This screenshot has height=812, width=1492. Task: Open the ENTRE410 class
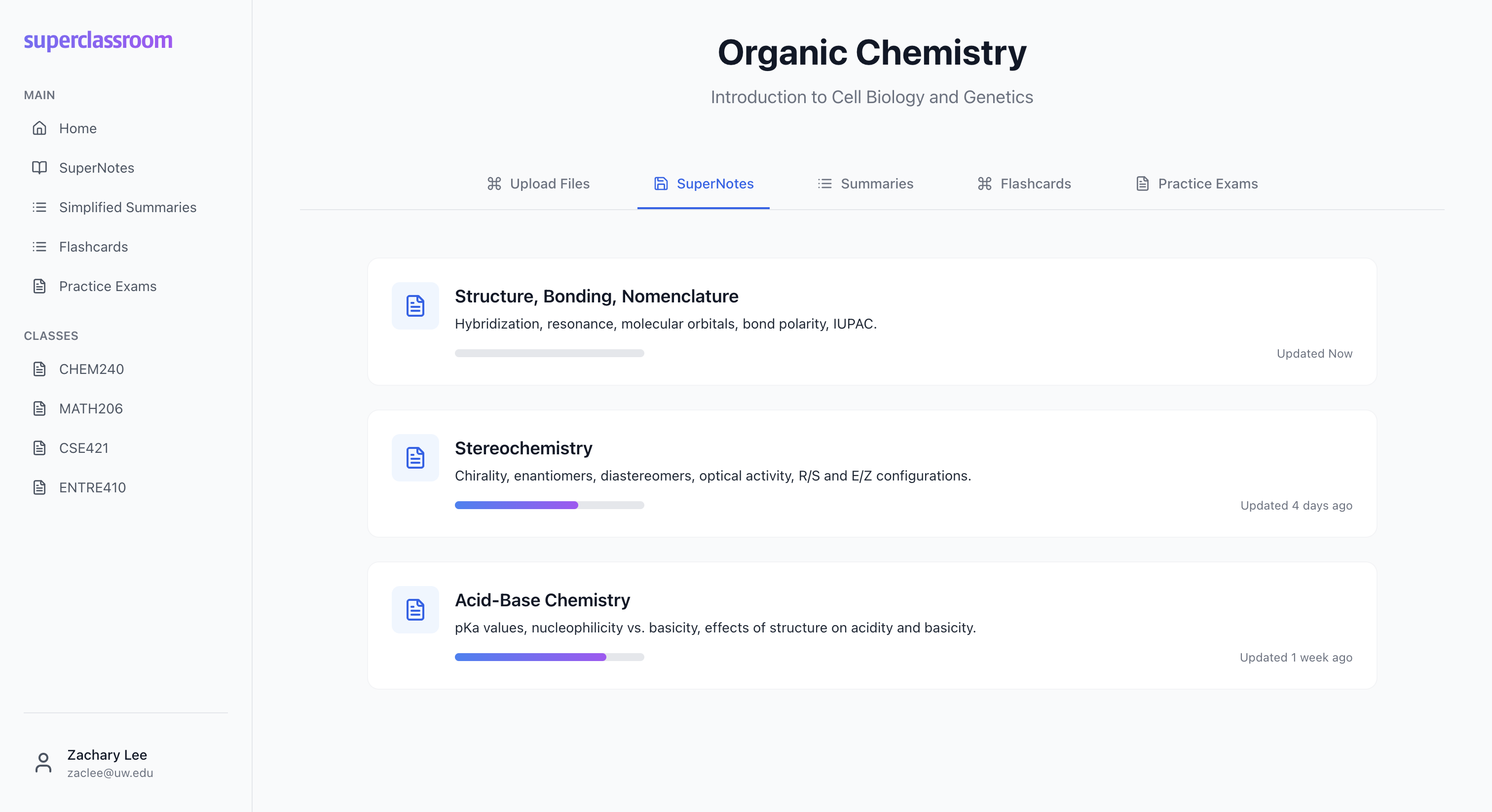tap(92, 487)
